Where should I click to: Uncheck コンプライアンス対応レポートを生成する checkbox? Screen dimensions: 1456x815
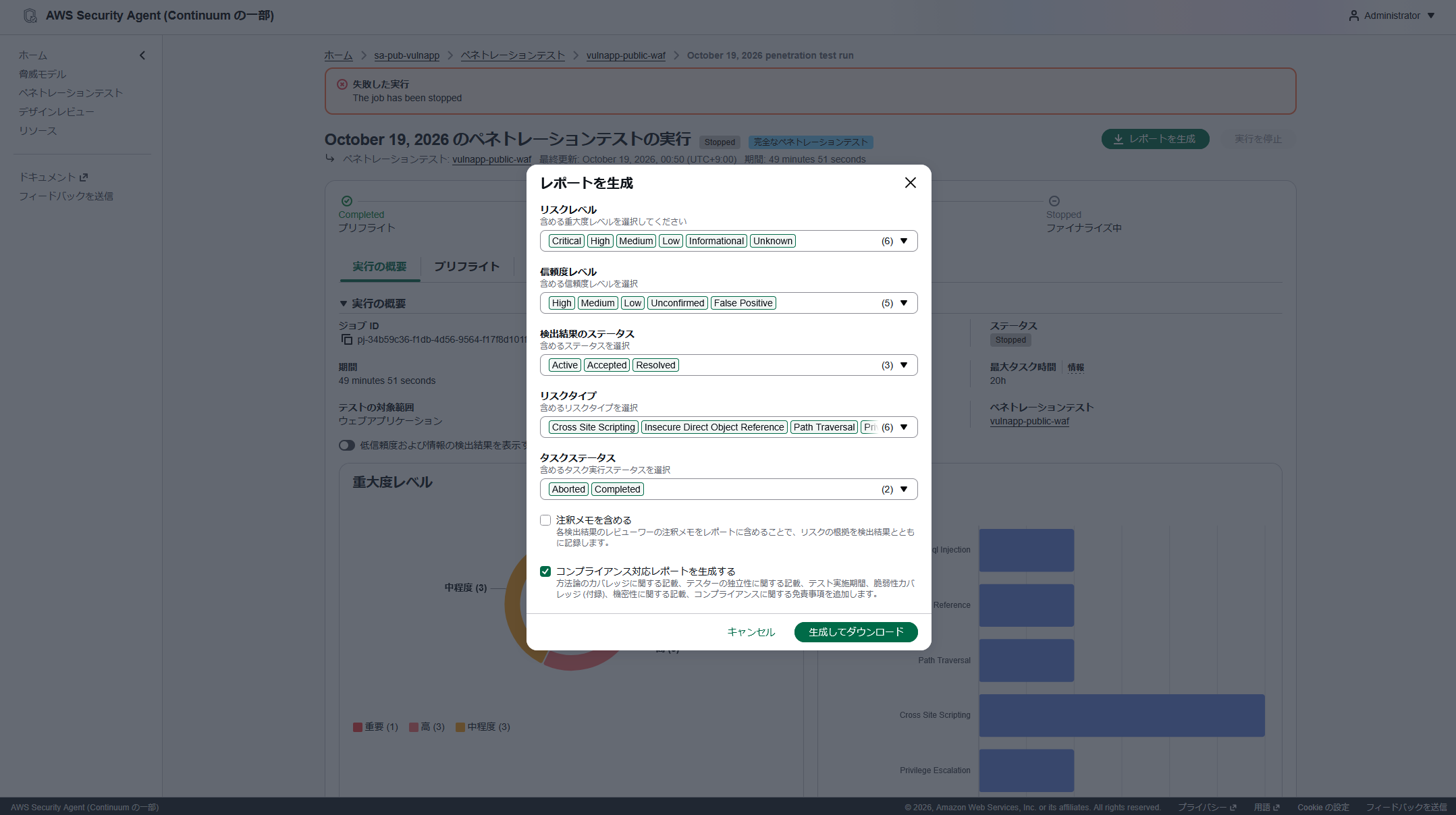(545, 571)
